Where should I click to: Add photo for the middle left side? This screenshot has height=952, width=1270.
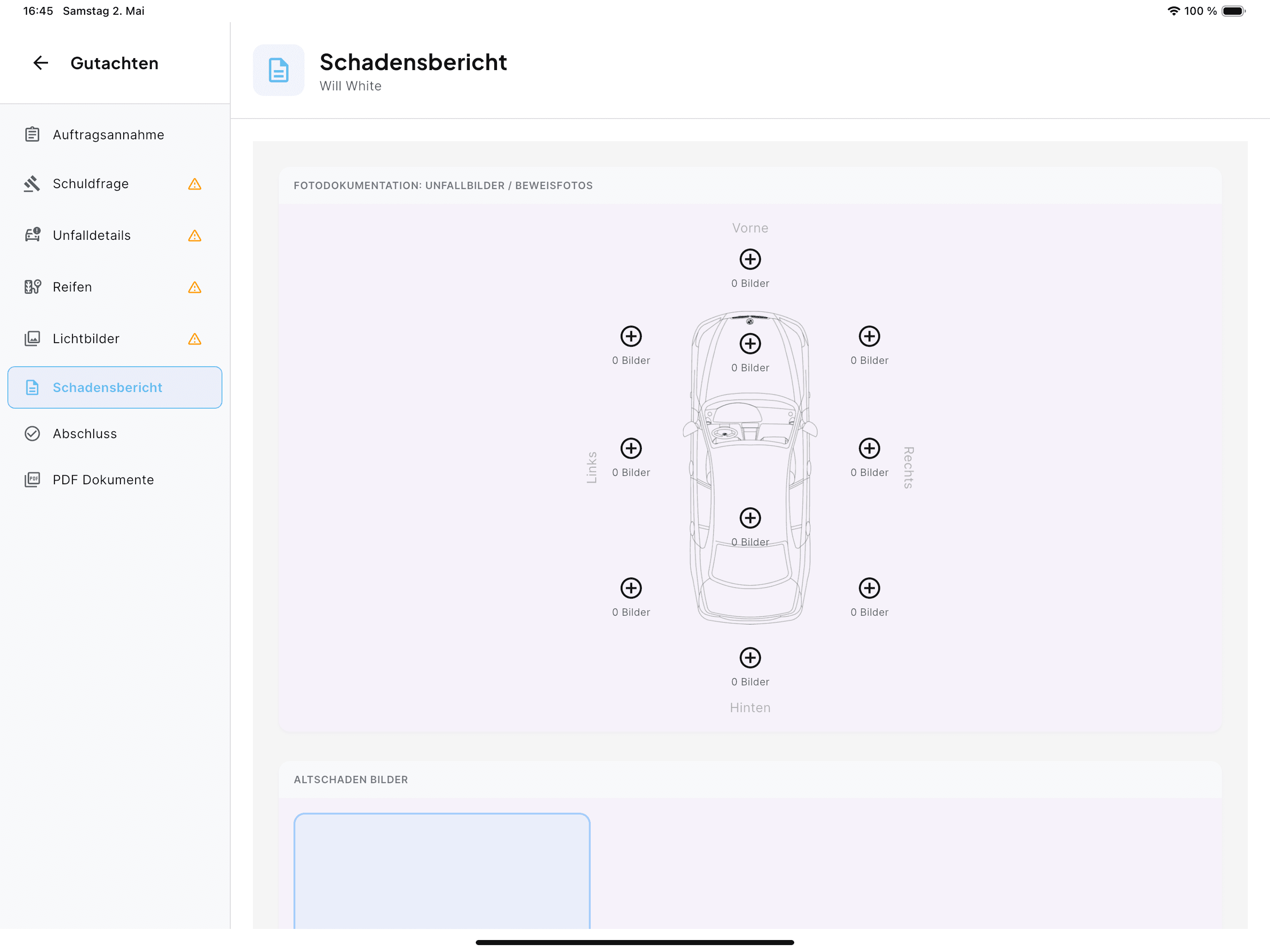coord(631,448)
